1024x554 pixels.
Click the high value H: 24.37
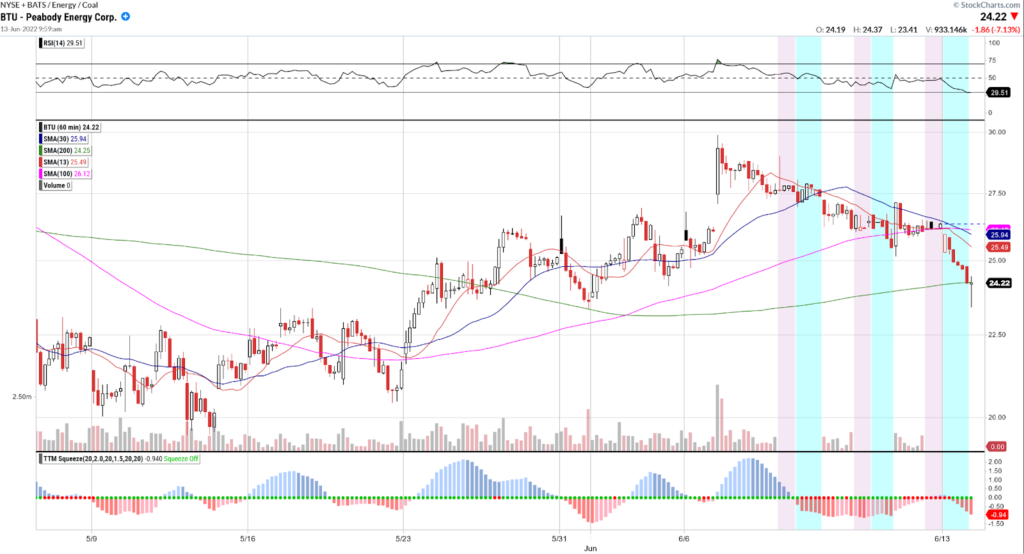pyautogui.click(x=868, y=29)
